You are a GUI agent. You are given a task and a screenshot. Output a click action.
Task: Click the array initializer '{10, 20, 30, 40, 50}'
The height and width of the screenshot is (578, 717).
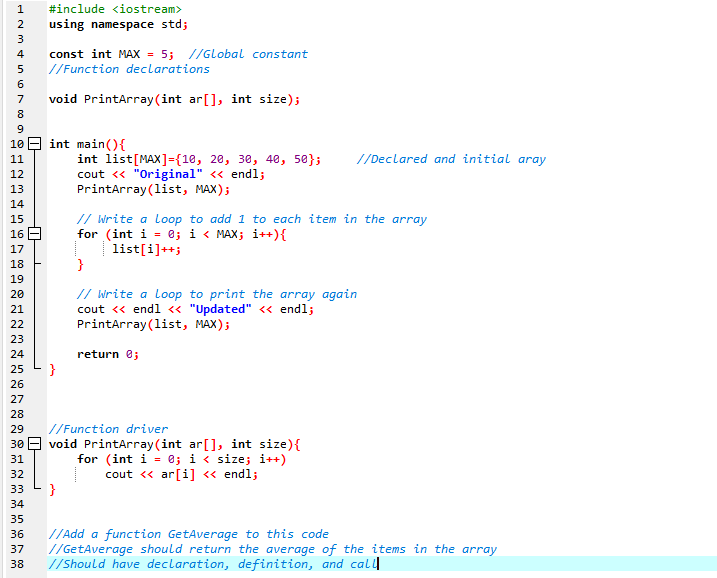pos(245,159)
